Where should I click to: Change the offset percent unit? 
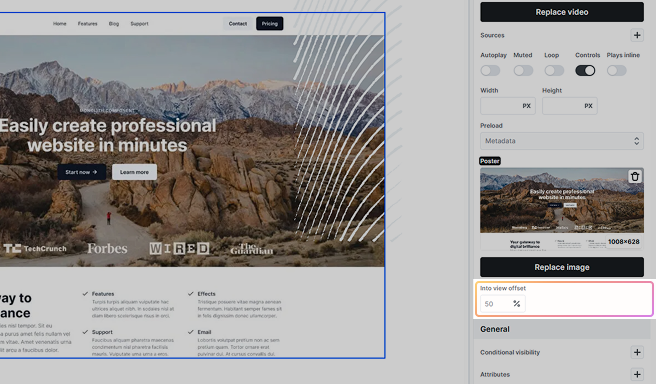[x=517, y=304]
